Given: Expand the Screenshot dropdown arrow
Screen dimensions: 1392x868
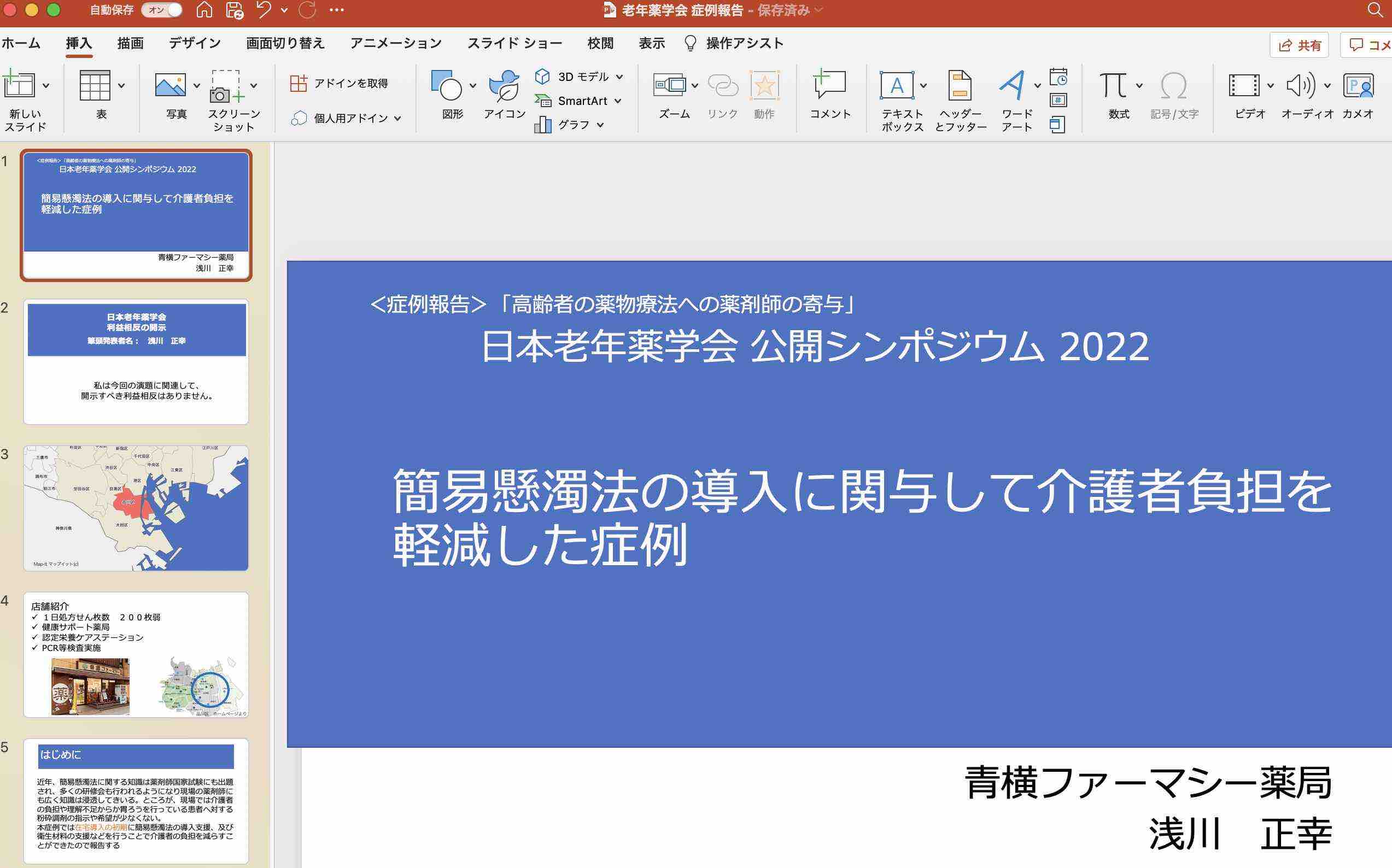Looking at the screenshot, I should coord(254,85).
